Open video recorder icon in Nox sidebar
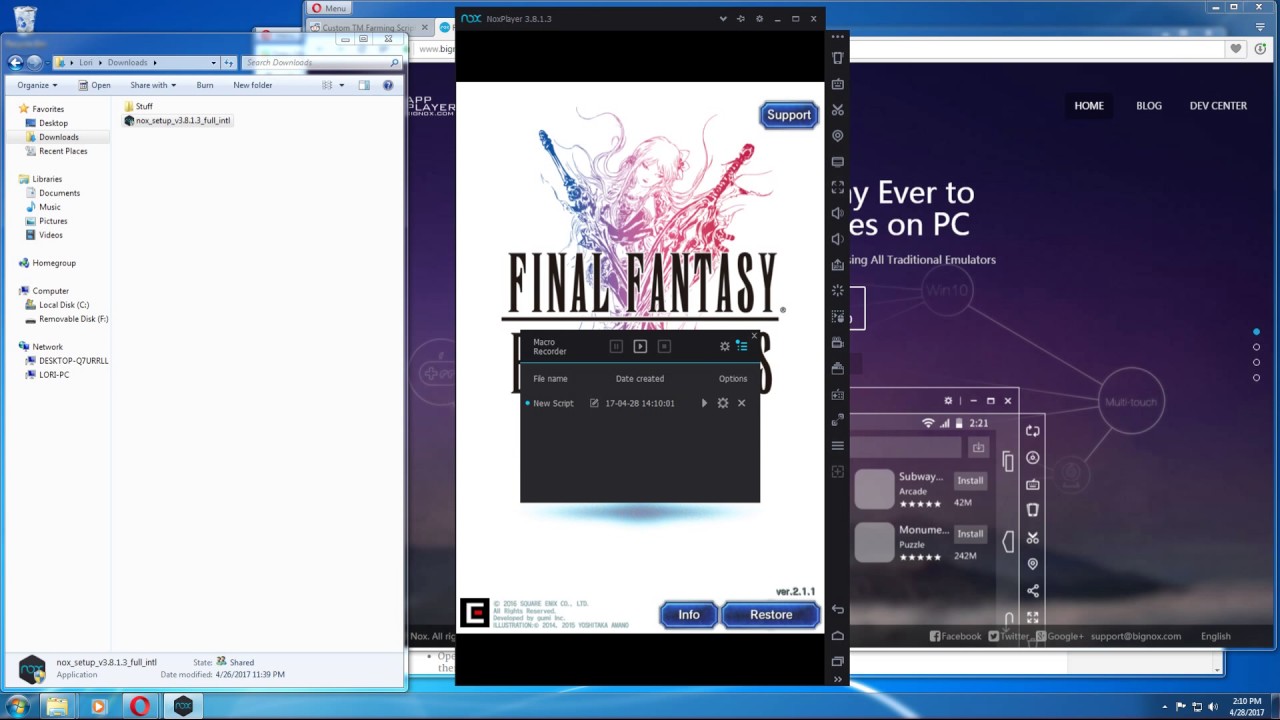The width and height of the screenshot is (1280, 720). (838, 342)
